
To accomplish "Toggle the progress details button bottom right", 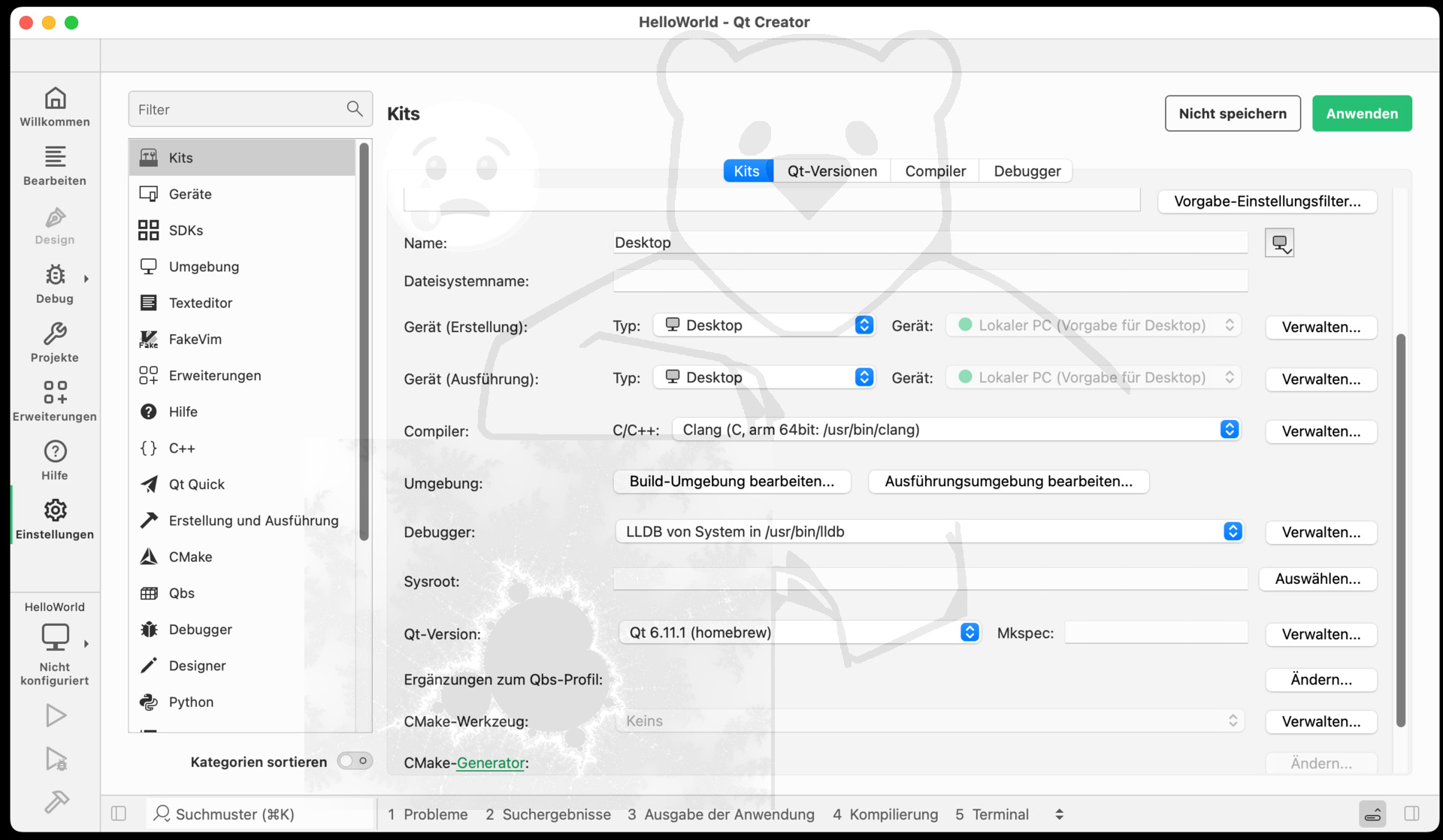I will point(1372,814).
